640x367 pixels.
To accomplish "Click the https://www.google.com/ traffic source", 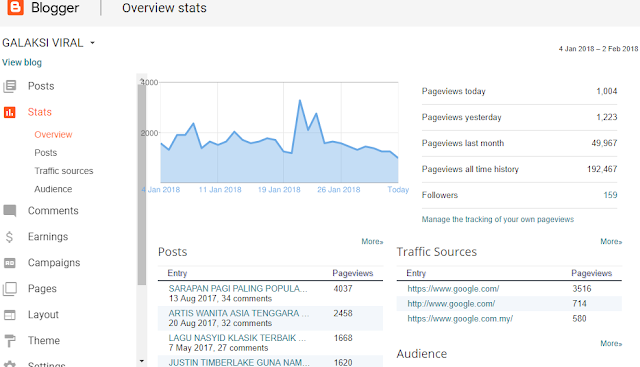I will point(453,289).
